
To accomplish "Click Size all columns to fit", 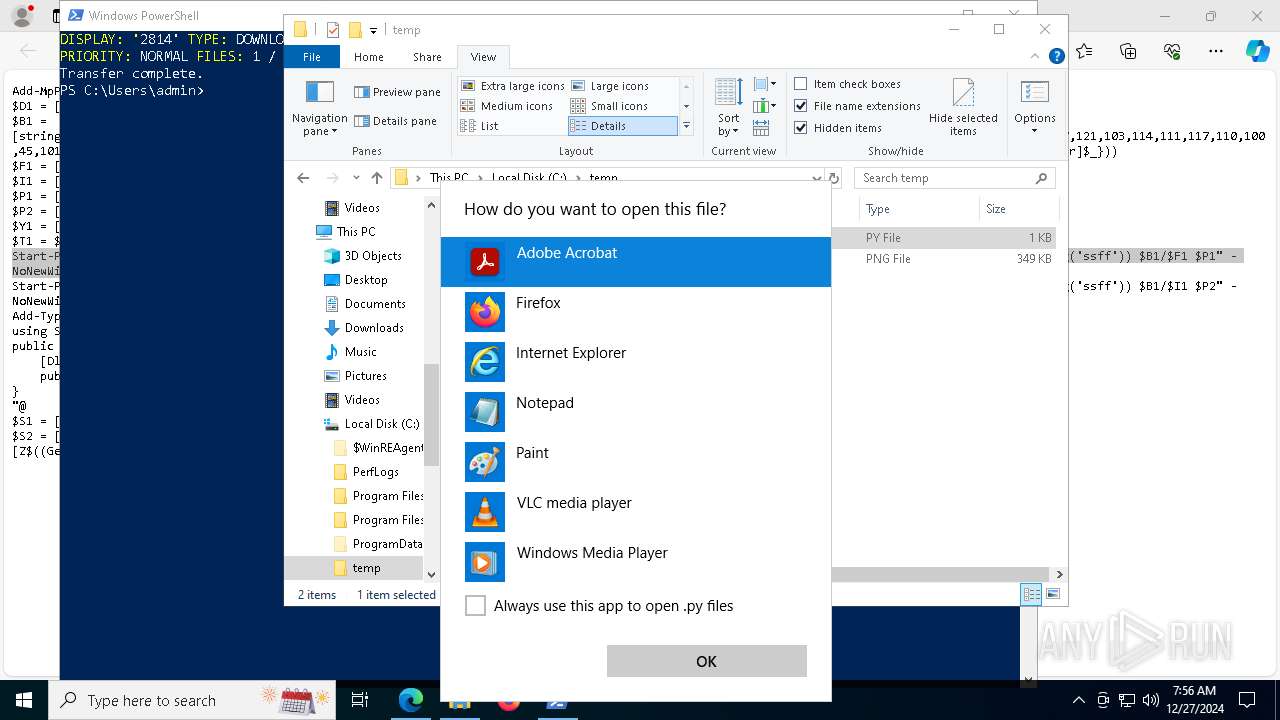I will (761, 127).
